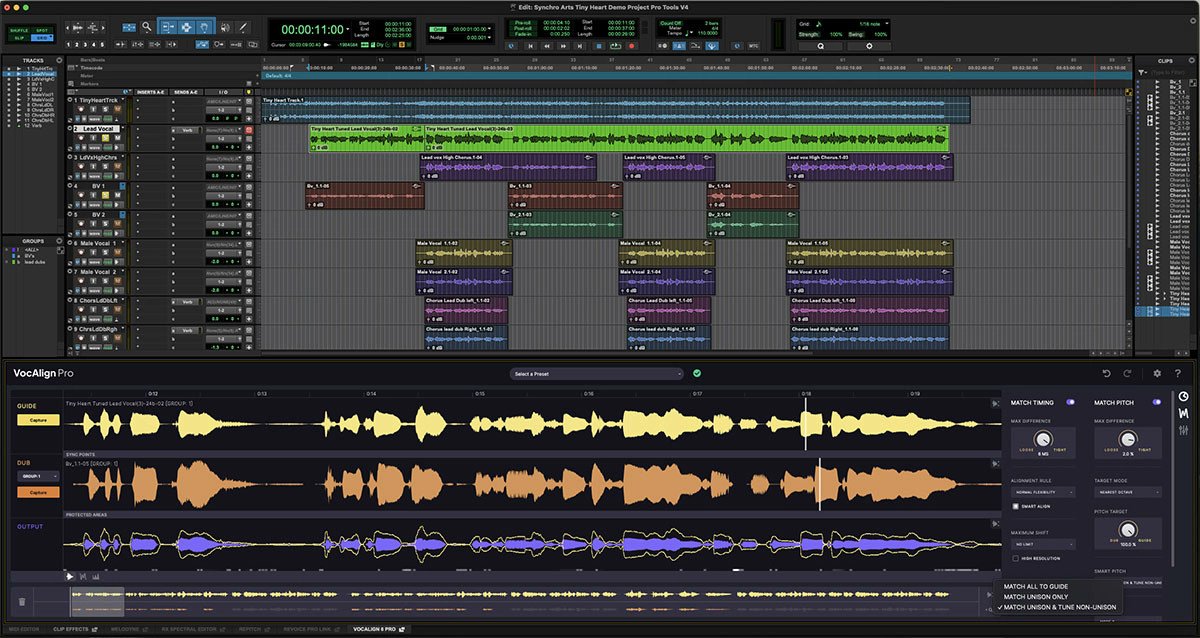Open the grid value 1/16 note dropdown
Screen dimensions: 1200x638
click(x=885, y=22)
